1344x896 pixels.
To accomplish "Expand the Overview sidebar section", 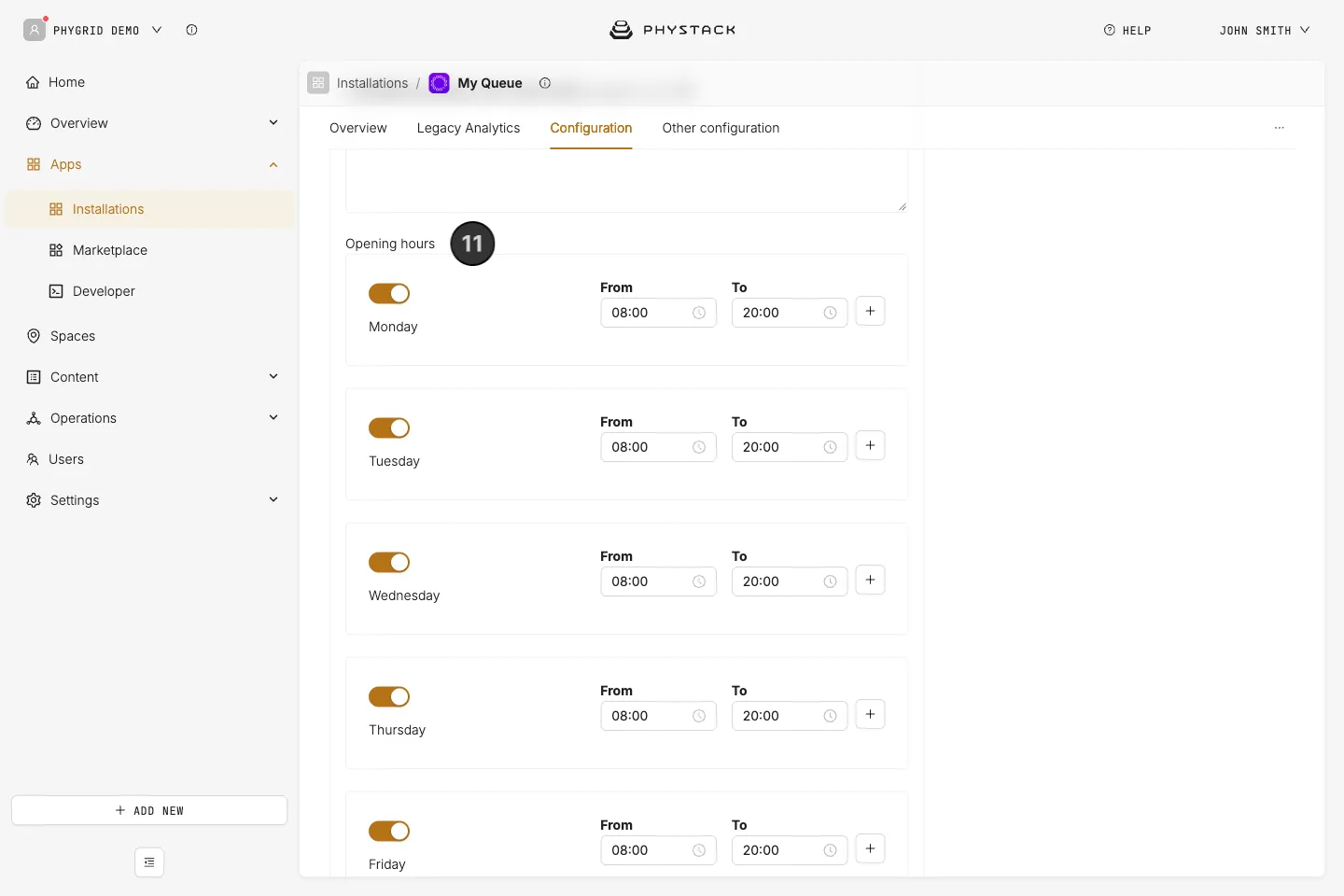I will [x=149, y=123].
